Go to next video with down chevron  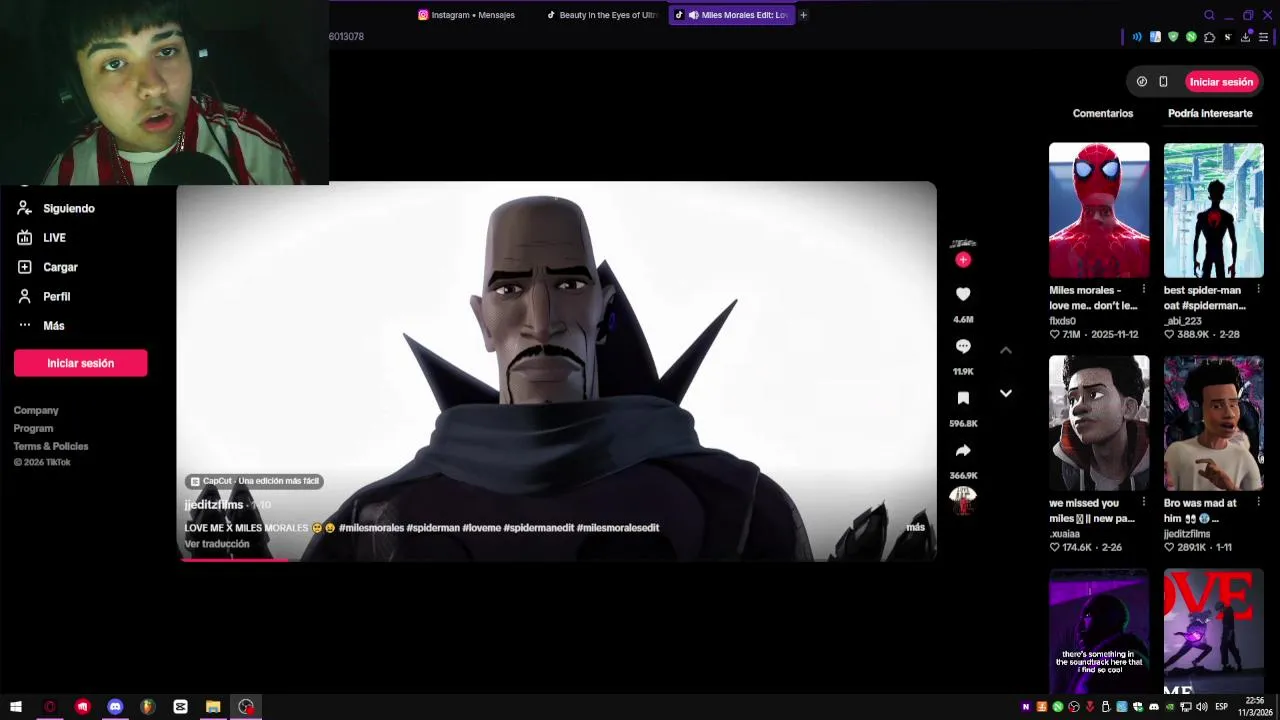coord(1006,393)
